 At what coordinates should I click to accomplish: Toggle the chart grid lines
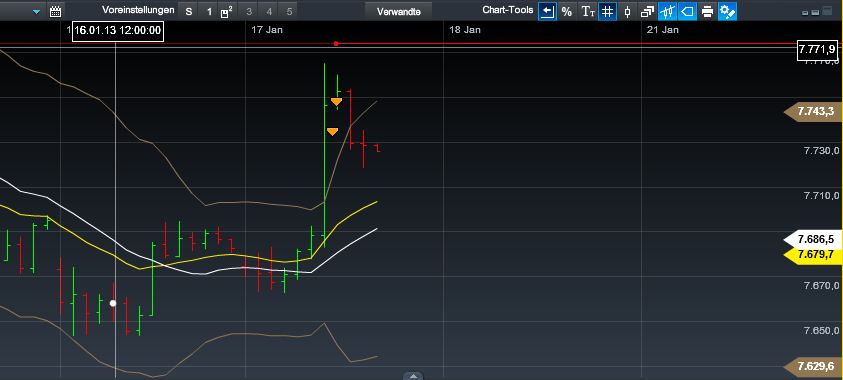coord(607,11)
